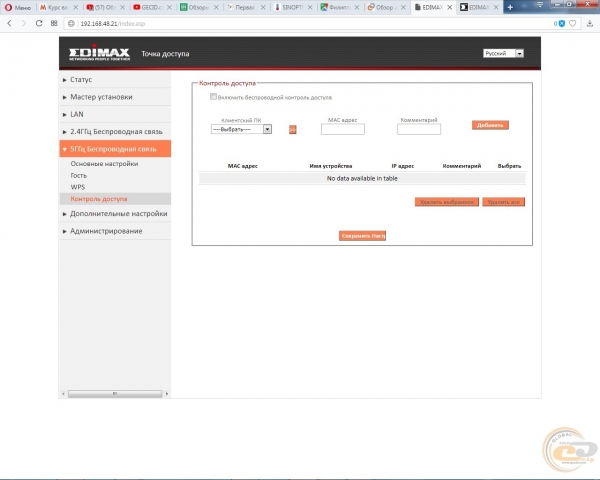Click the 'No data available in table' row
600x480 pixels.
[362, 178]
